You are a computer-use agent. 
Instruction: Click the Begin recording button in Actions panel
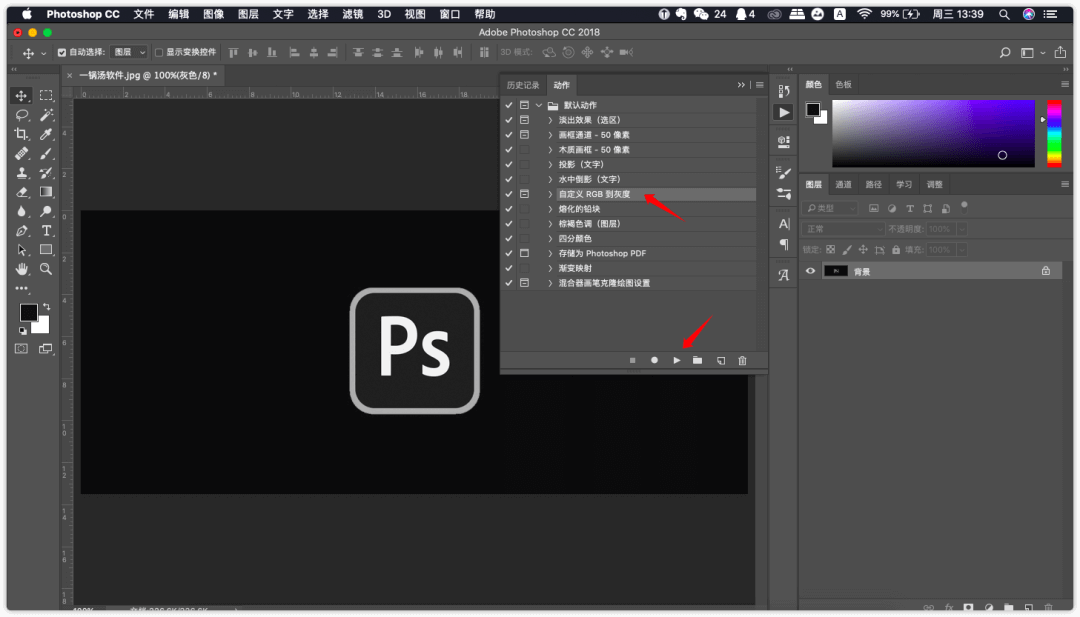[654, 360]
